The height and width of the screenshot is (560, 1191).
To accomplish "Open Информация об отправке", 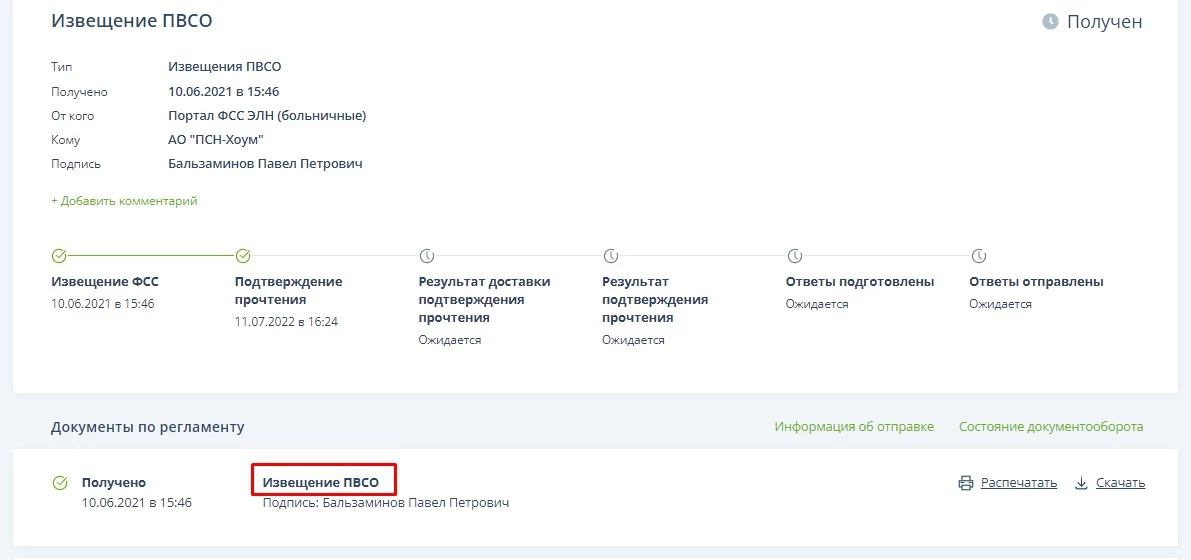I will pos(854,427).
